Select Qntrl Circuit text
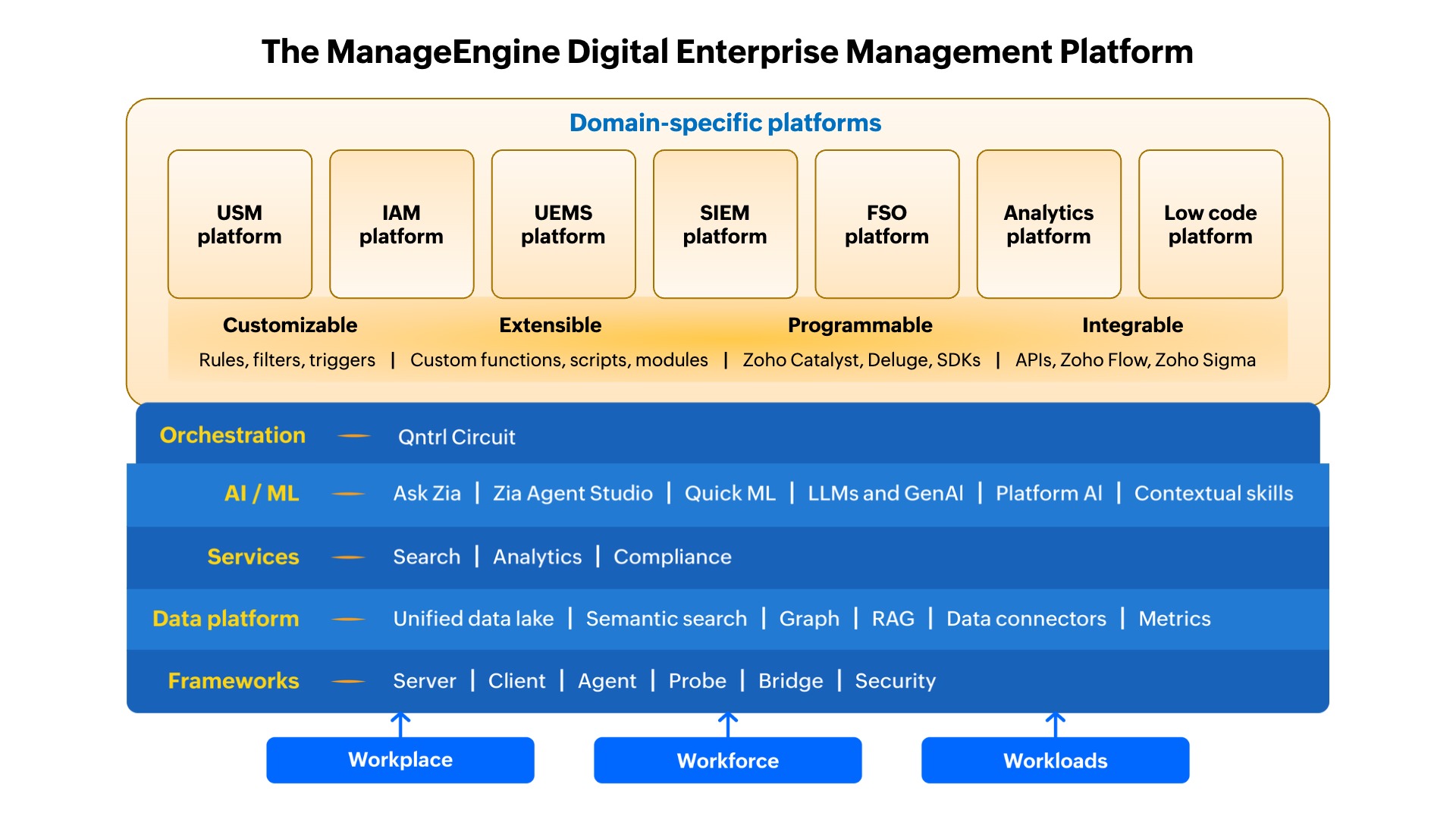Viewport: 1456px width, 819px height. click(x=457, y=437)
